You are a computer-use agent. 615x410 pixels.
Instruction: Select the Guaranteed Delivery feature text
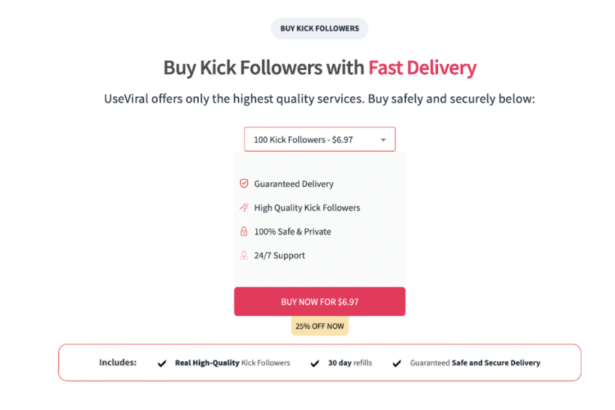pyautogui.click(x=293, y=184)
